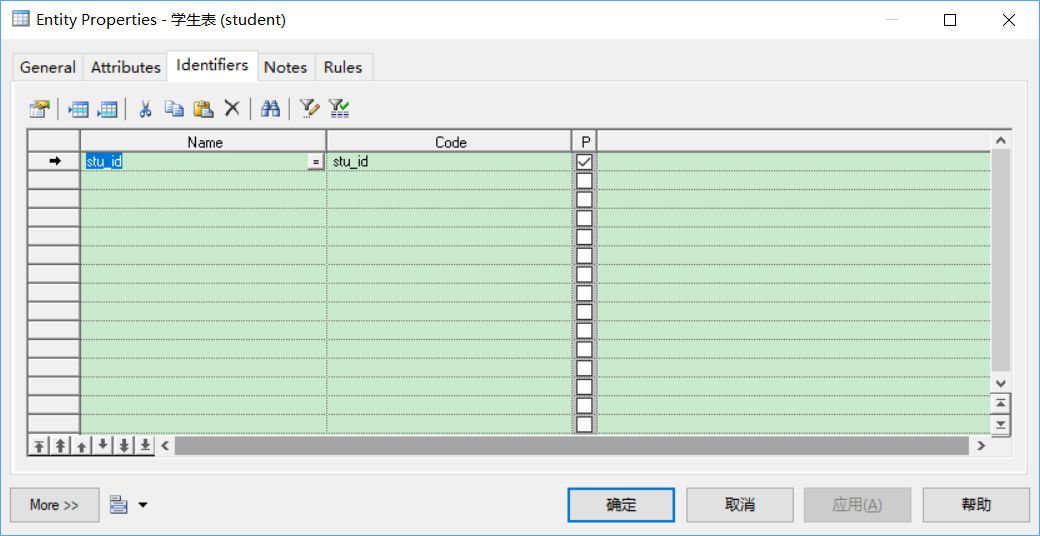The height and width of the screenshot is (536, 1040).
Task: Switch to the General tab
Action: pos(48,68)
